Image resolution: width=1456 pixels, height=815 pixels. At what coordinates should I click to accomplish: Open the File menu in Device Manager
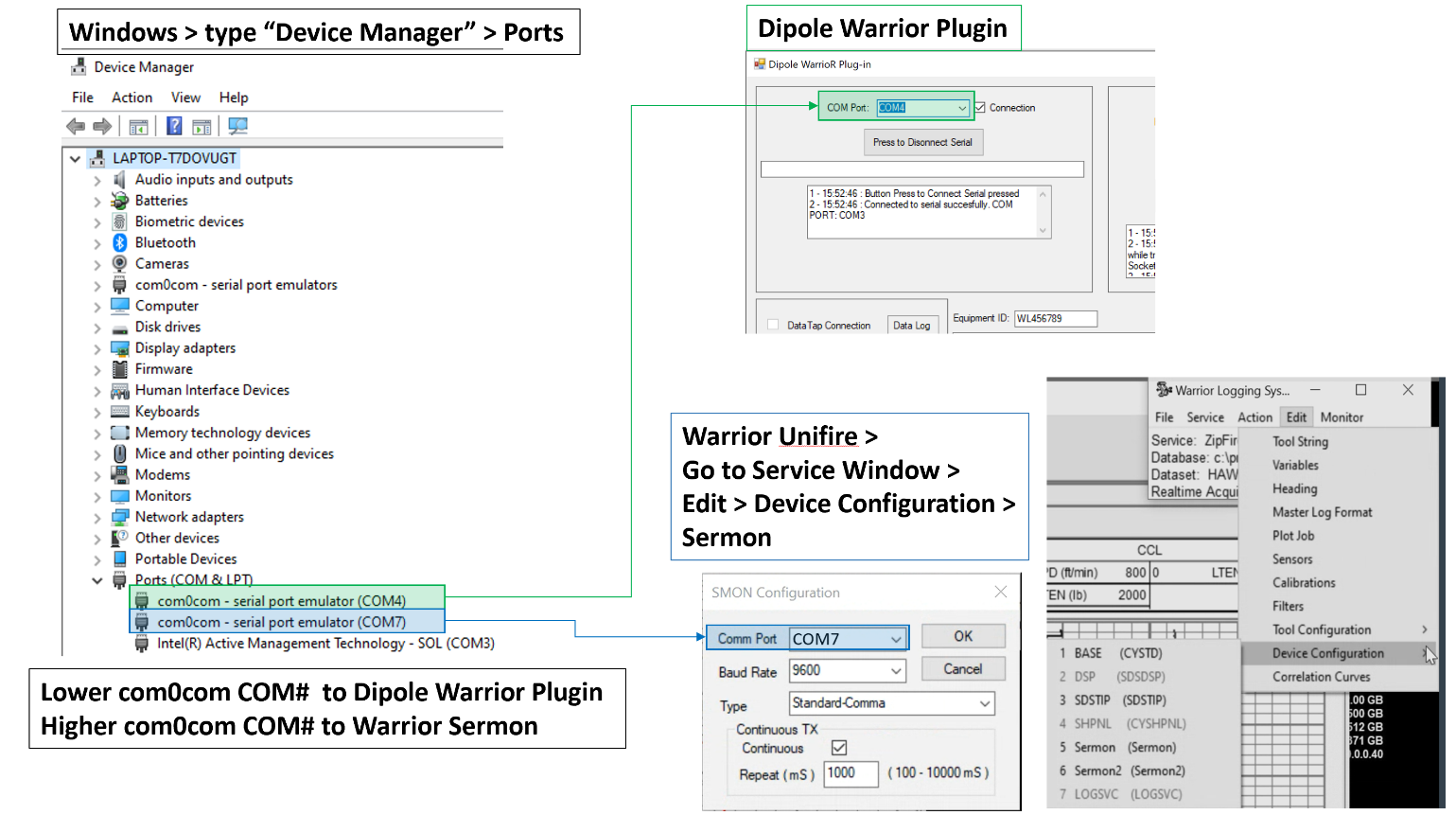tap(82, 97)
